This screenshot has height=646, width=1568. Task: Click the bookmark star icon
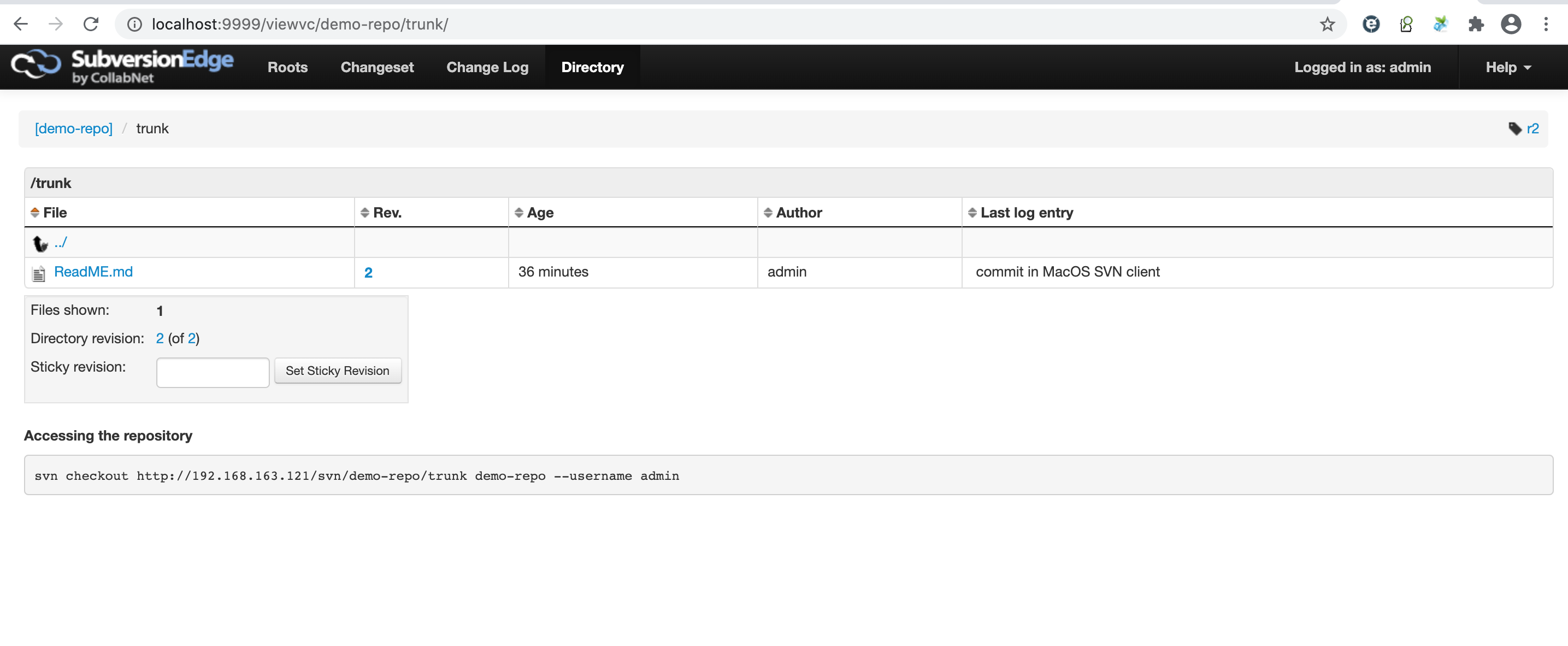coord(1327,25)
